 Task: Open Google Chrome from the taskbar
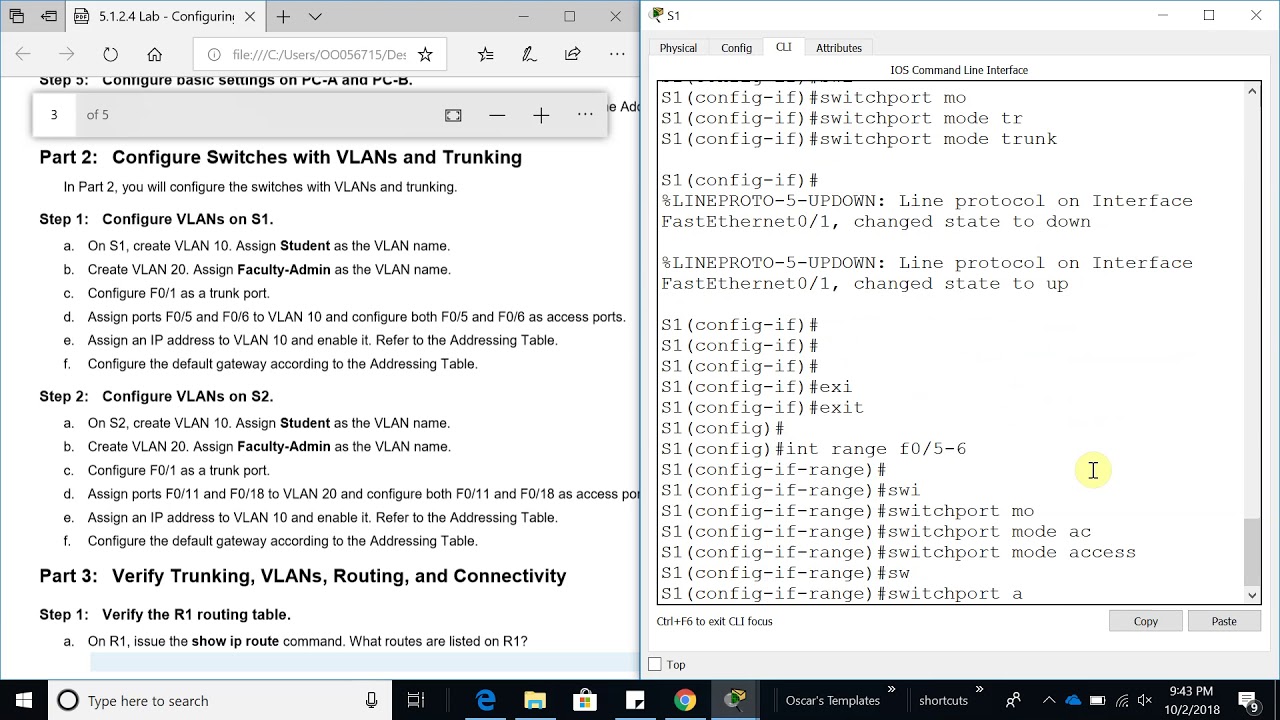click(685, 700)
